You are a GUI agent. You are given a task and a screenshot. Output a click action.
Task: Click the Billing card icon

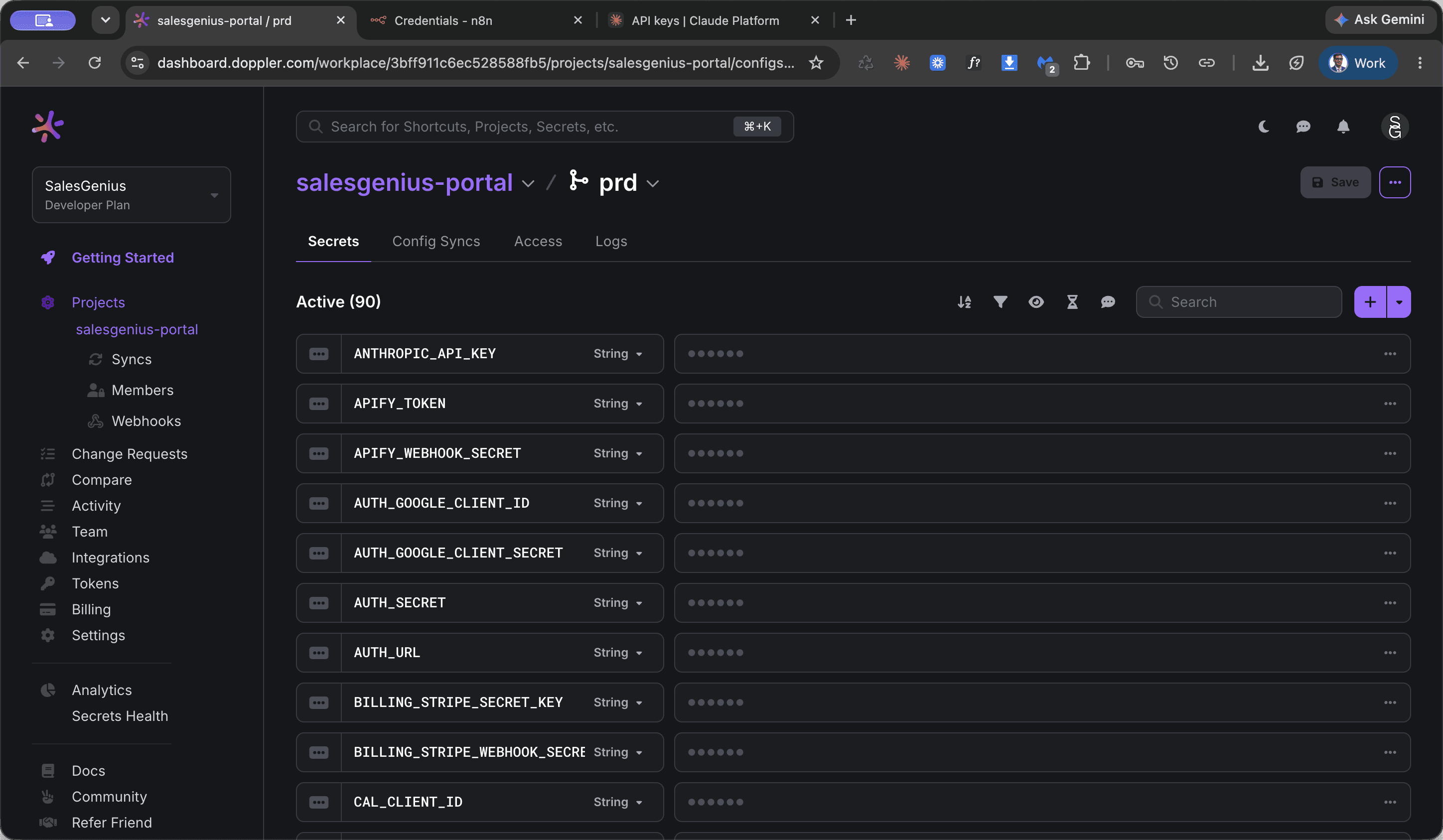pos(47,609)
